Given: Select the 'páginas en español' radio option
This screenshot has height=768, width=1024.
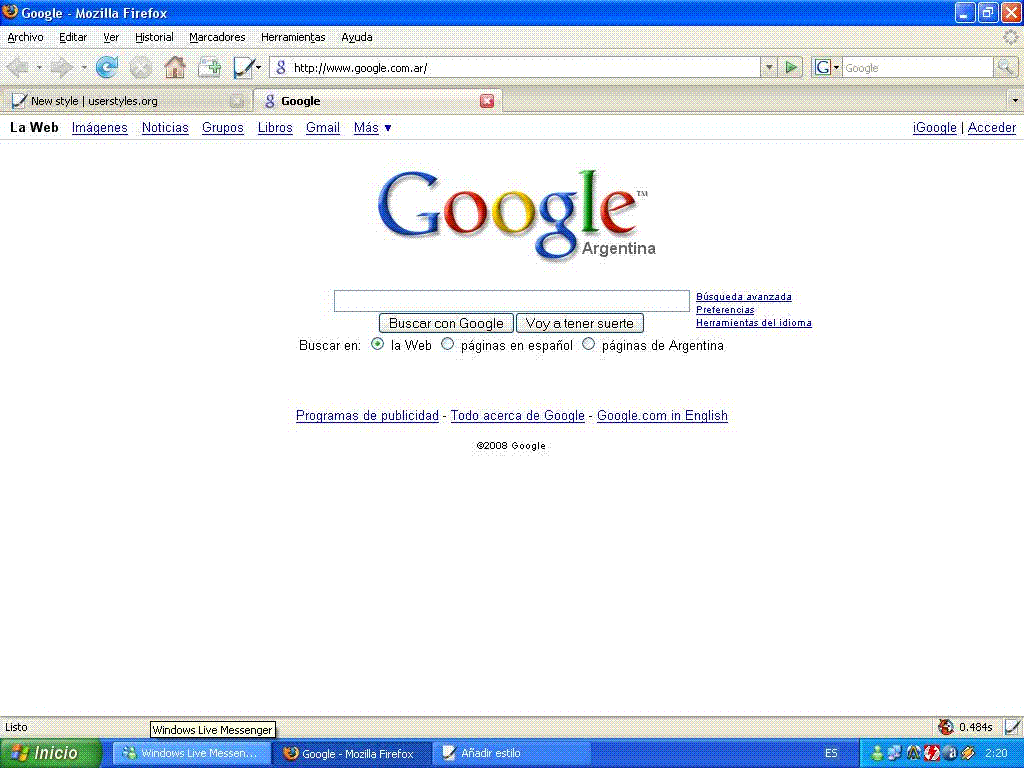Looking at the screenshot, I should tap(447, 344).
